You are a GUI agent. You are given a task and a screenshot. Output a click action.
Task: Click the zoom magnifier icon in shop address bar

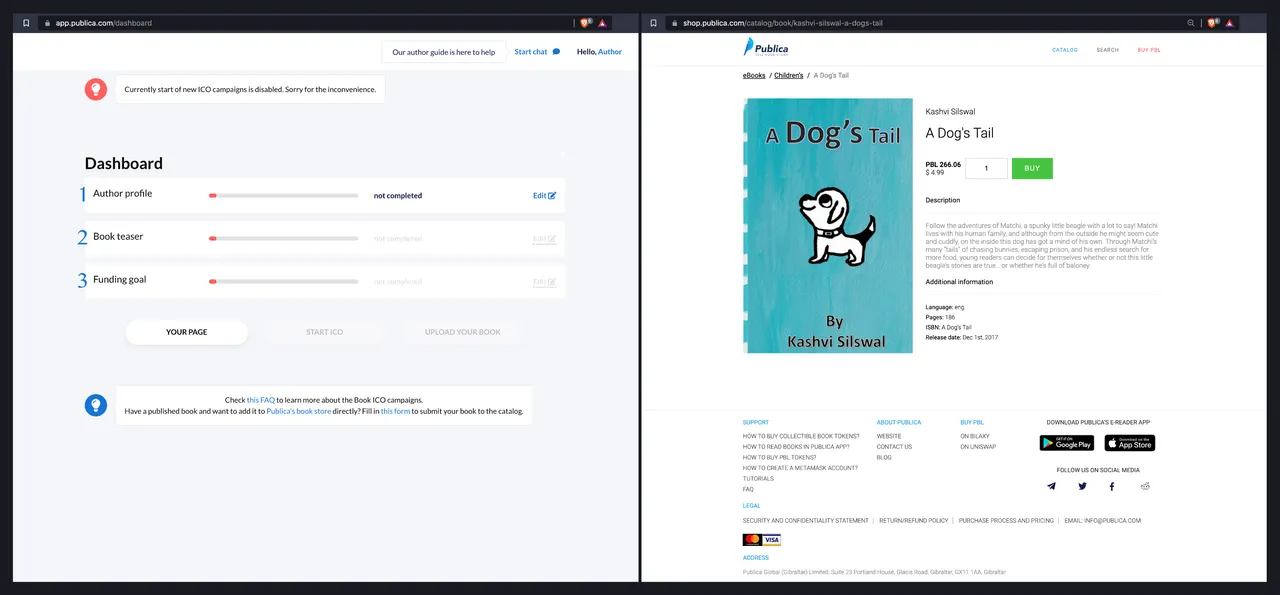[1191, 23]
